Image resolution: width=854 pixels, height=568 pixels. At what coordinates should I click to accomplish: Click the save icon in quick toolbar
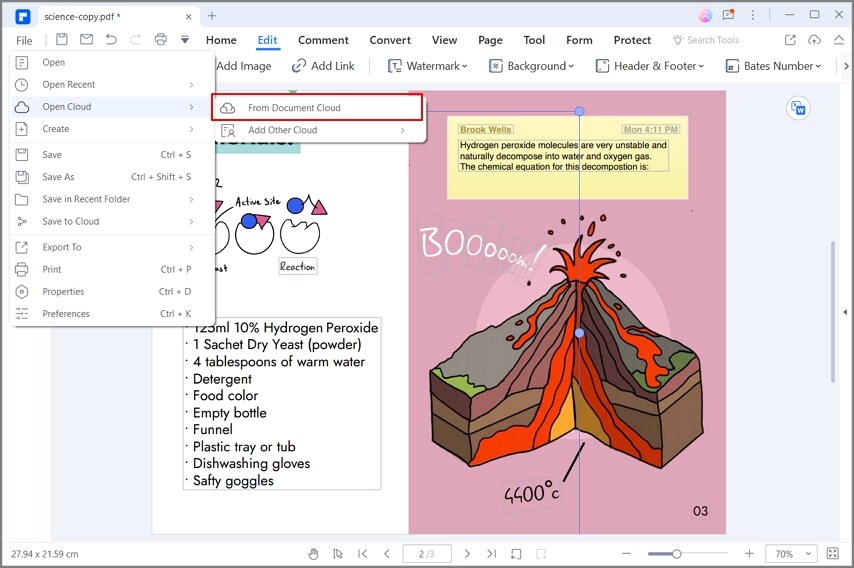coord(62,39)
